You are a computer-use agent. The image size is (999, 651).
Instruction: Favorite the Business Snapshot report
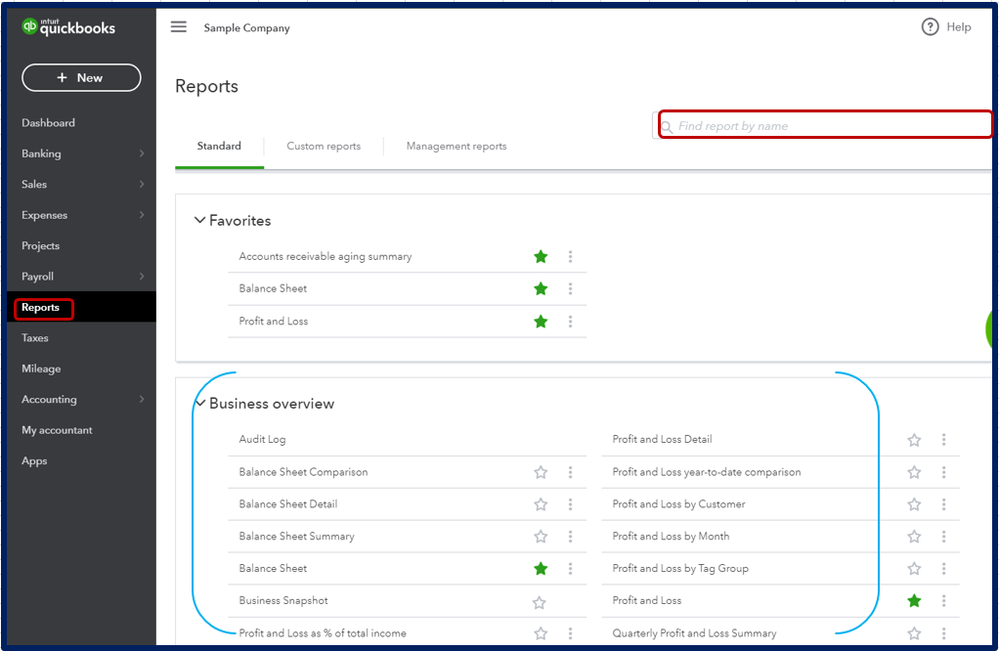coord(539,602)
